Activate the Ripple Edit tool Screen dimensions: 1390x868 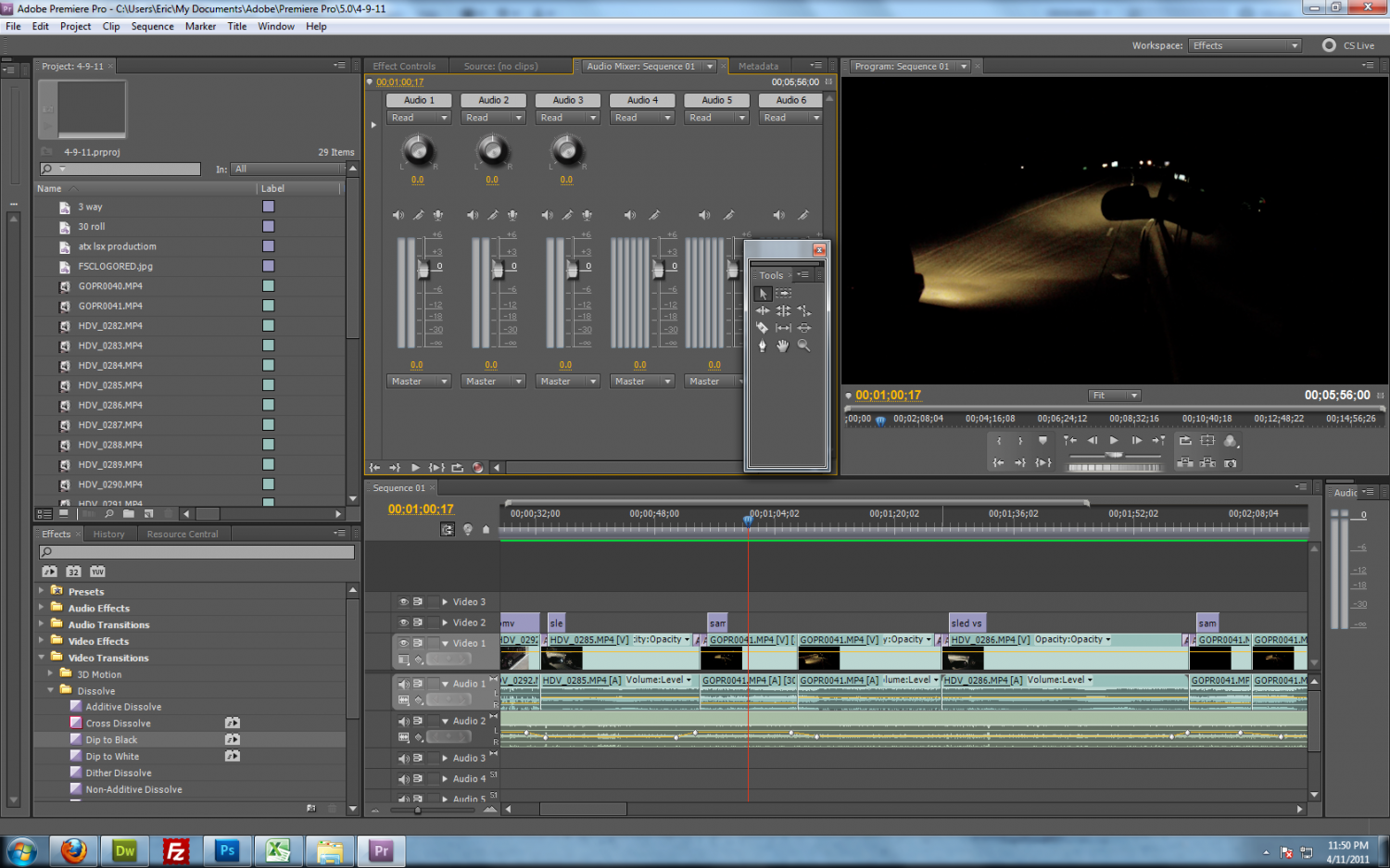click(762, 311)
